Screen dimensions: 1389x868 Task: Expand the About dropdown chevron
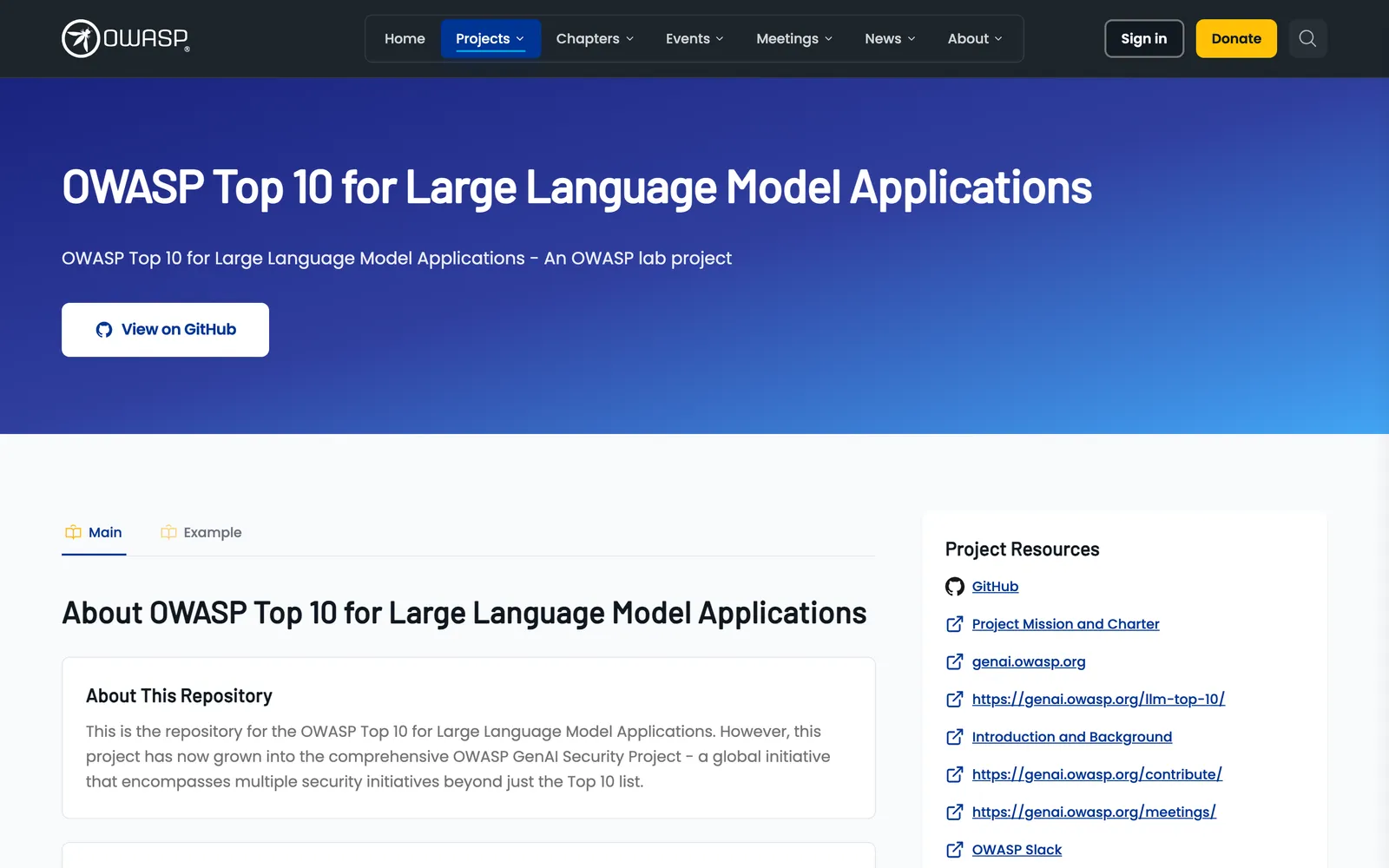tap(998, 39)
